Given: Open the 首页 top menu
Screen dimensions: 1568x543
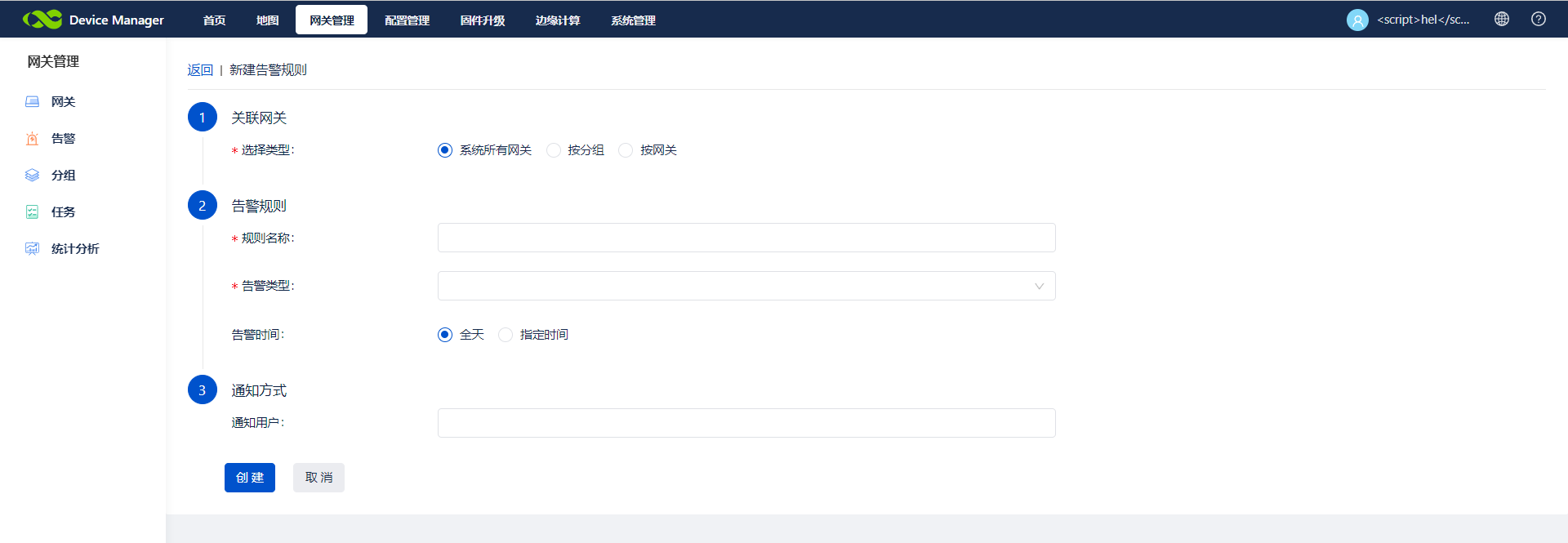Looking at the screenshot, I should pos(214,20).
